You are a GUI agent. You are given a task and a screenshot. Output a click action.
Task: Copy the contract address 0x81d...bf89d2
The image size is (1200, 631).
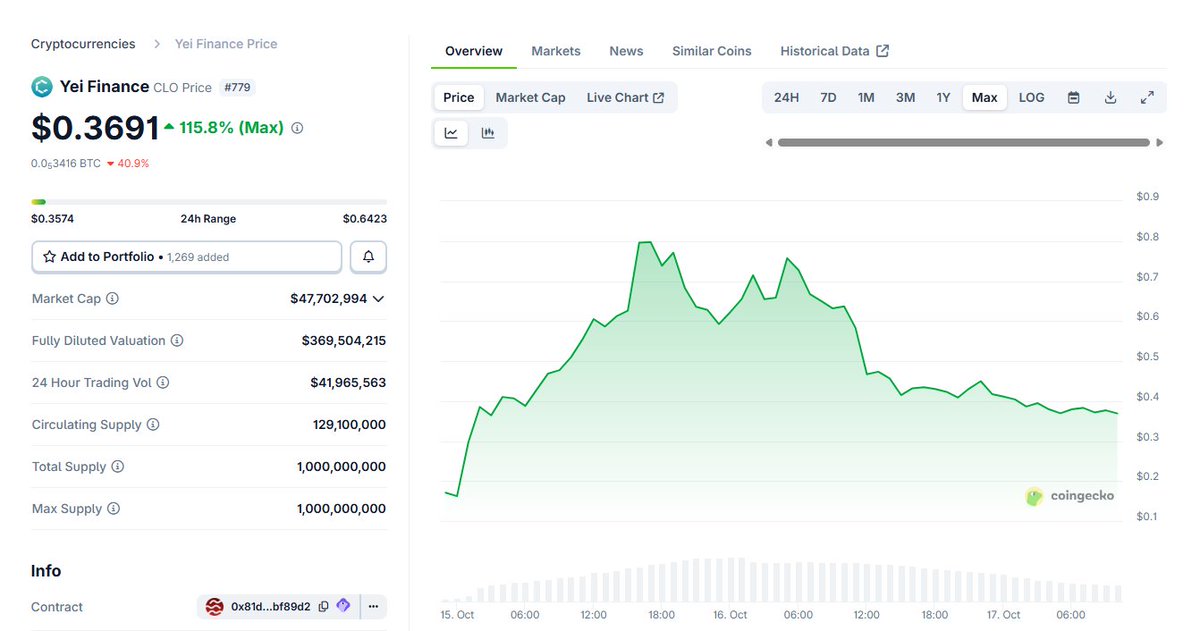coord(322,607)
